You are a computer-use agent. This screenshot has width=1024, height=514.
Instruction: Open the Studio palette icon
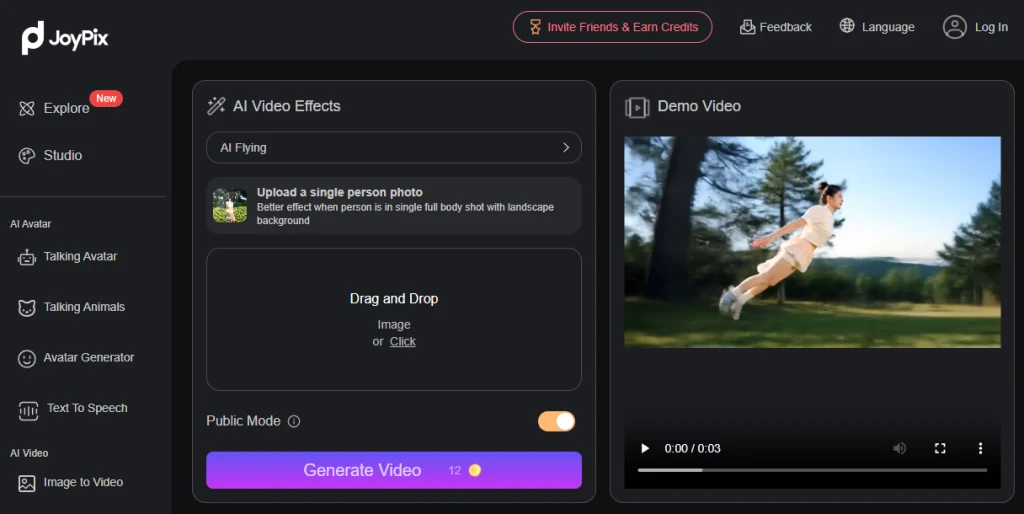[27, 155]
